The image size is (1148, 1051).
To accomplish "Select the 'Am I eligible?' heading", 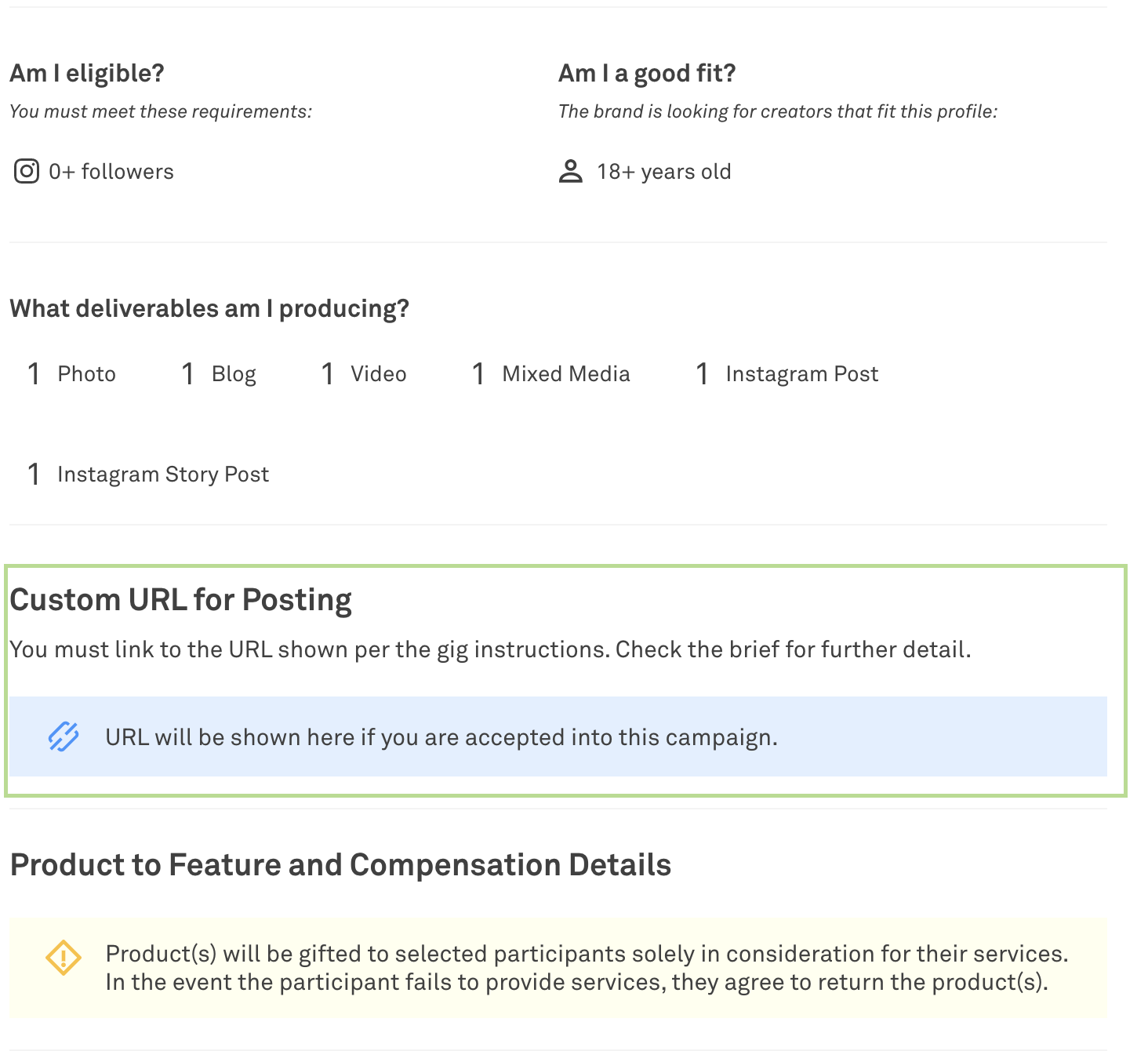I will pos(87,73).
